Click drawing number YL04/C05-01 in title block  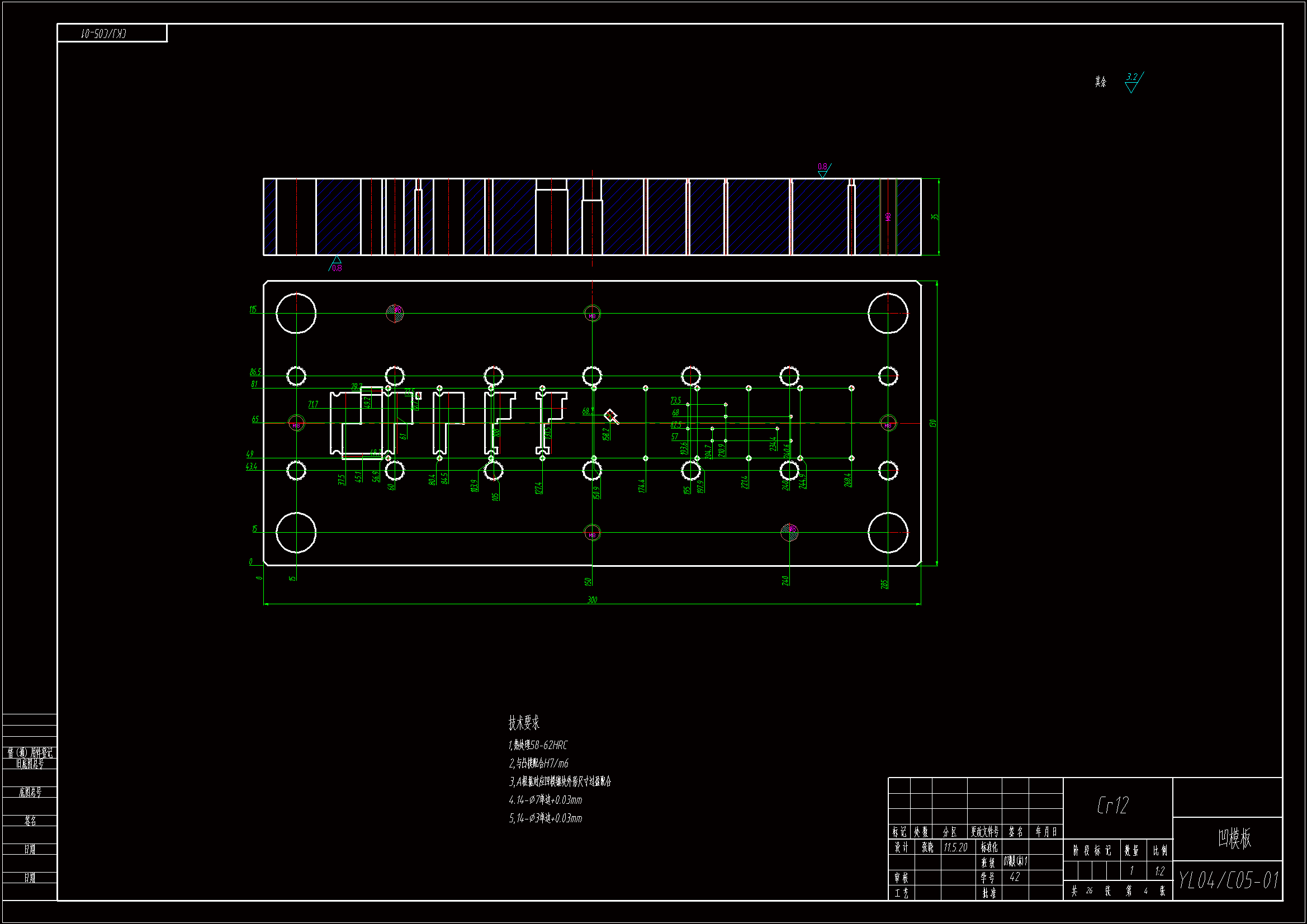click(x=1228, y=881)
